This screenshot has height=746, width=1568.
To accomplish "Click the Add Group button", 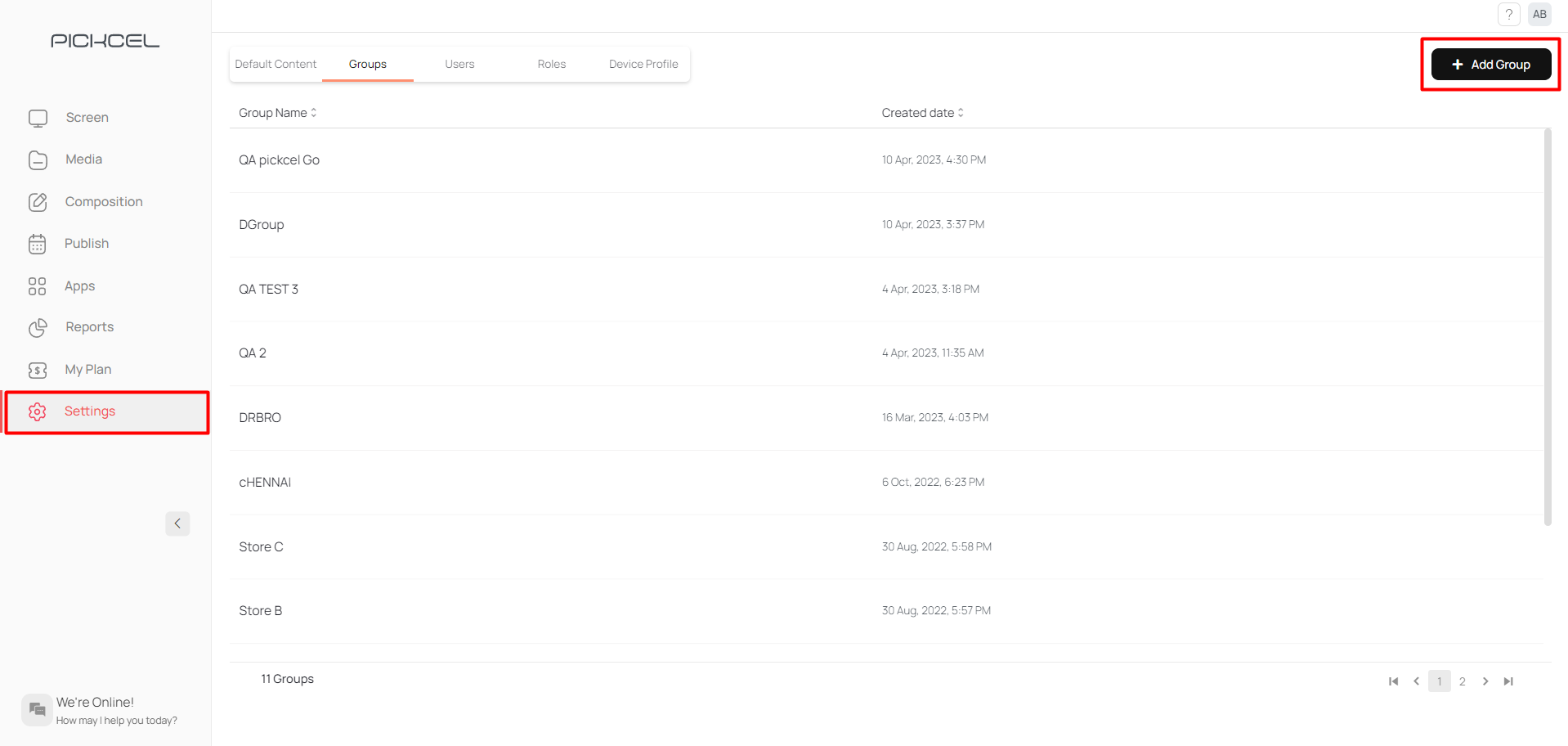I will [1491, 65].
